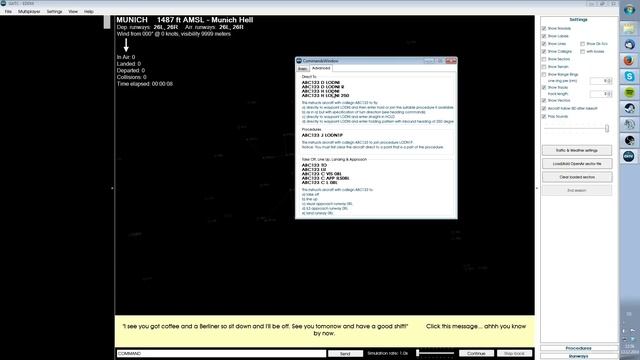640x360 pixels.
Task: Click the yellow shift handover message
Action: 324,331
